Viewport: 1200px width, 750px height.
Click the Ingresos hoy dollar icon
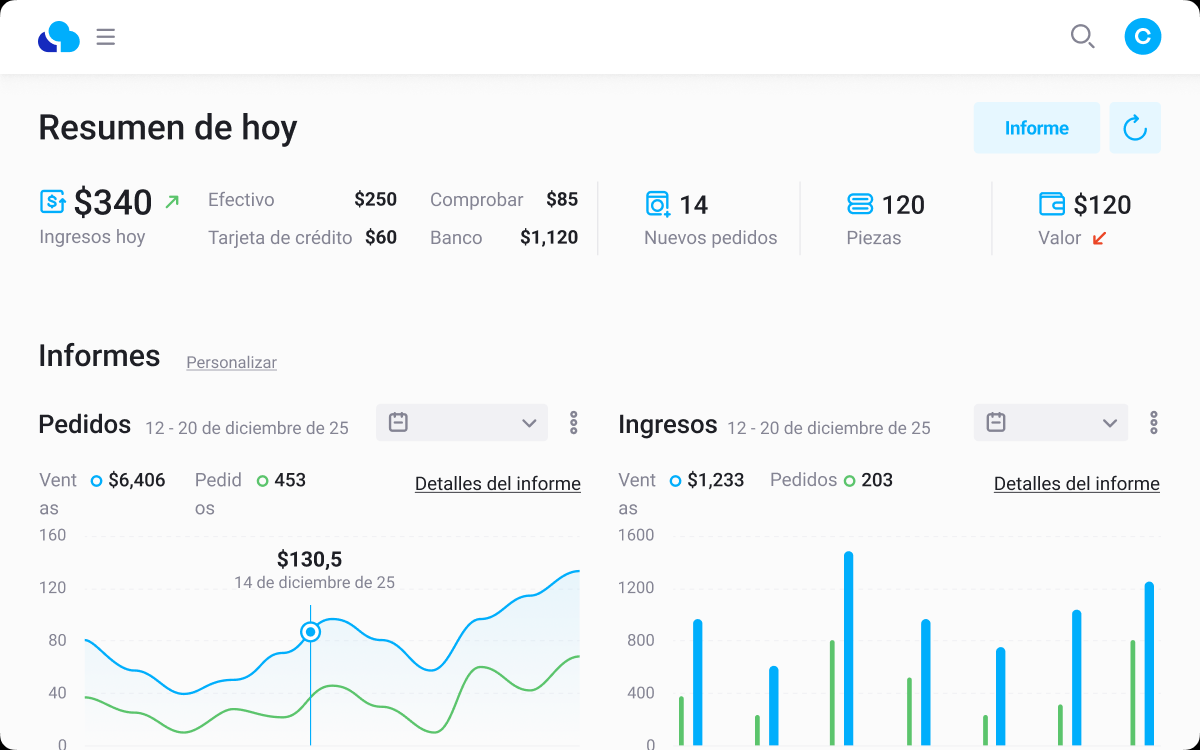[x=53, y=202]
